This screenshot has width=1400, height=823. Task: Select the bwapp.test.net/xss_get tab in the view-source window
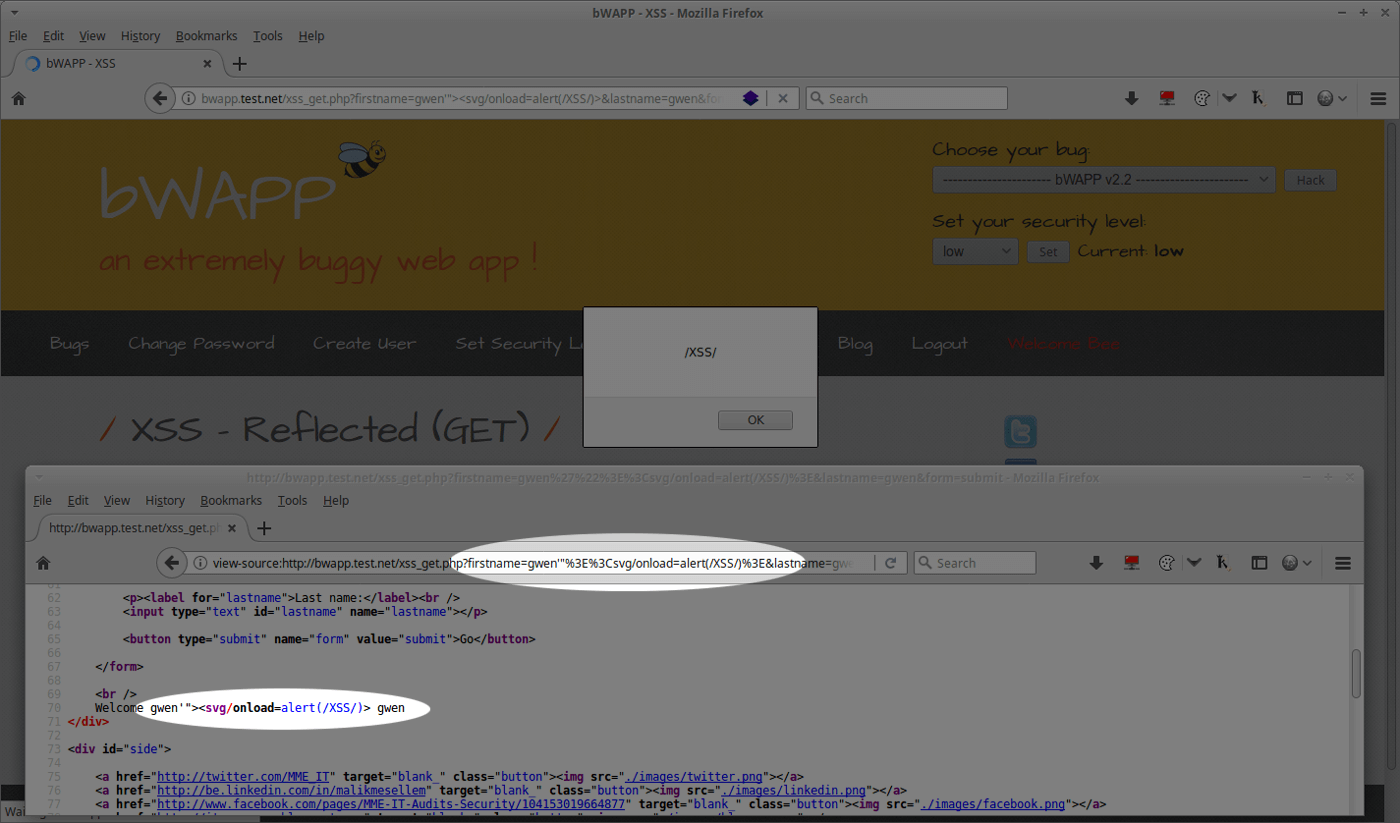135,527
